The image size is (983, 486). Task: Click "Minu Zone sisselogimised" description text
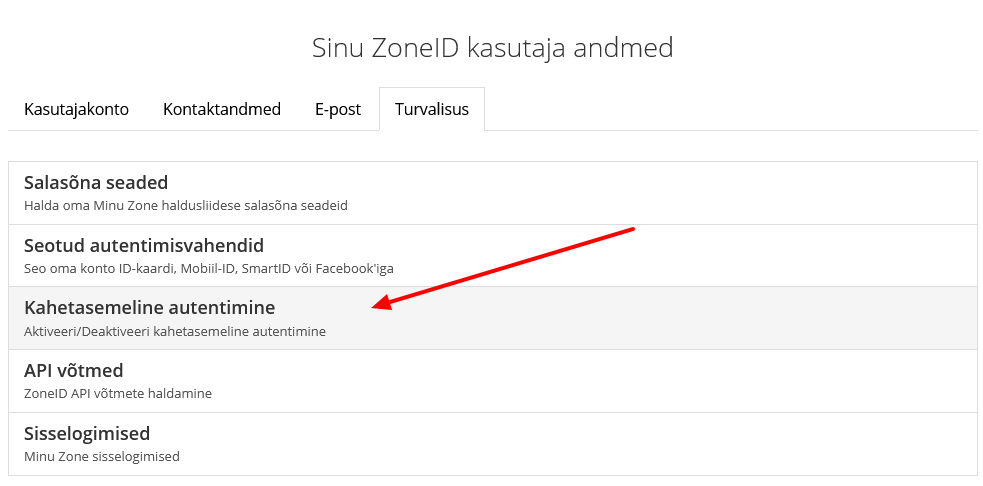[x=102, y=456]
